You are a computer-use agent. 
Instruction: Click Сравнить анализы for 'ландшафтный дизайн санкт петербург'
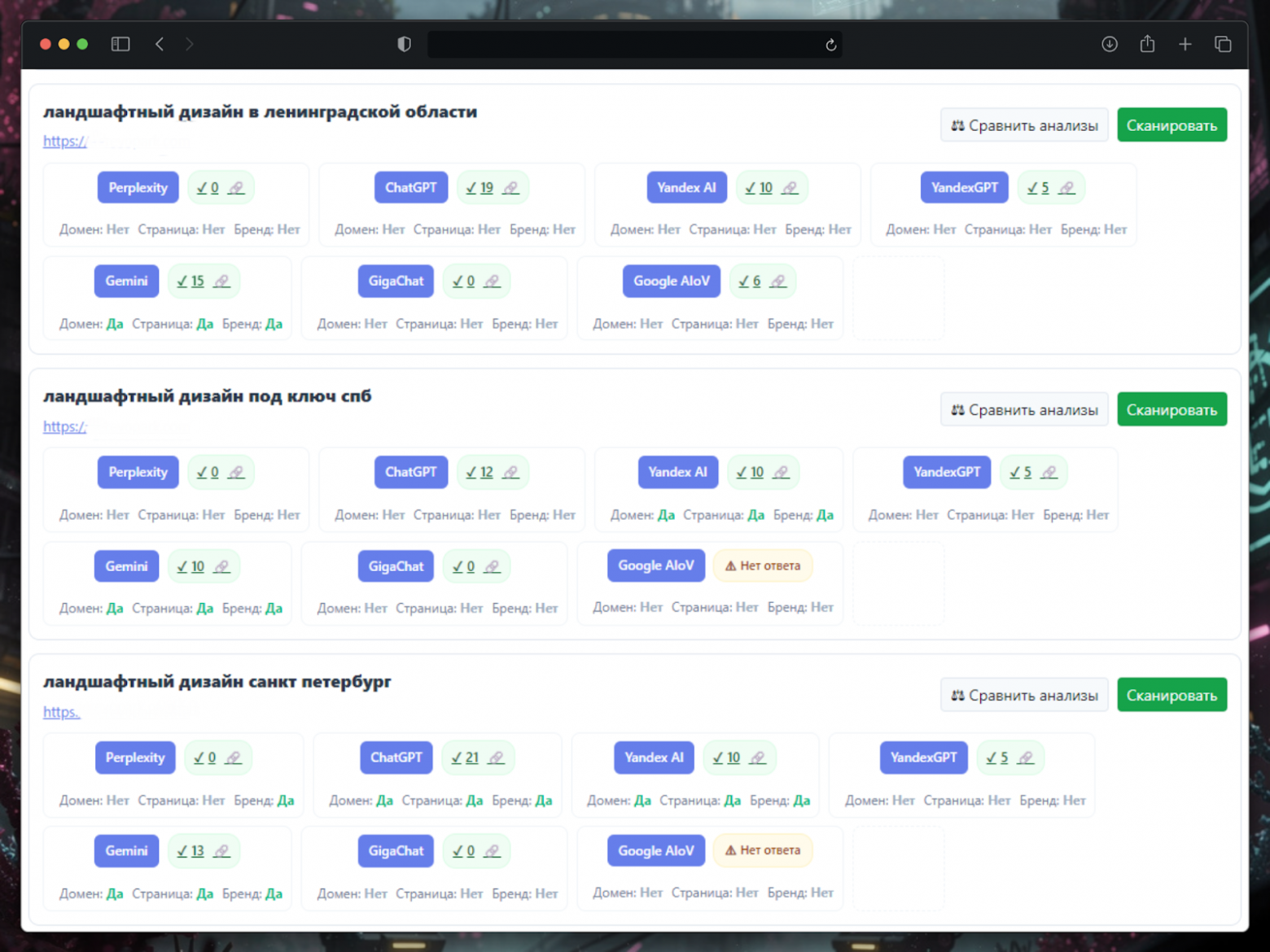1024,696
